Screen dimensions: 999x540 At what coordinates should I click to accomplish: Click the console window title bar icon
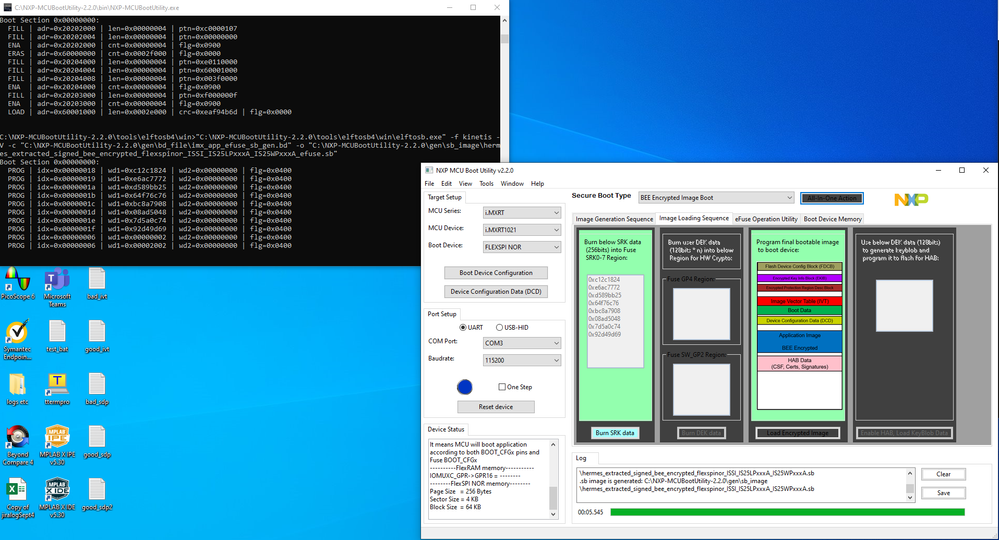click(x=7, y=8)
